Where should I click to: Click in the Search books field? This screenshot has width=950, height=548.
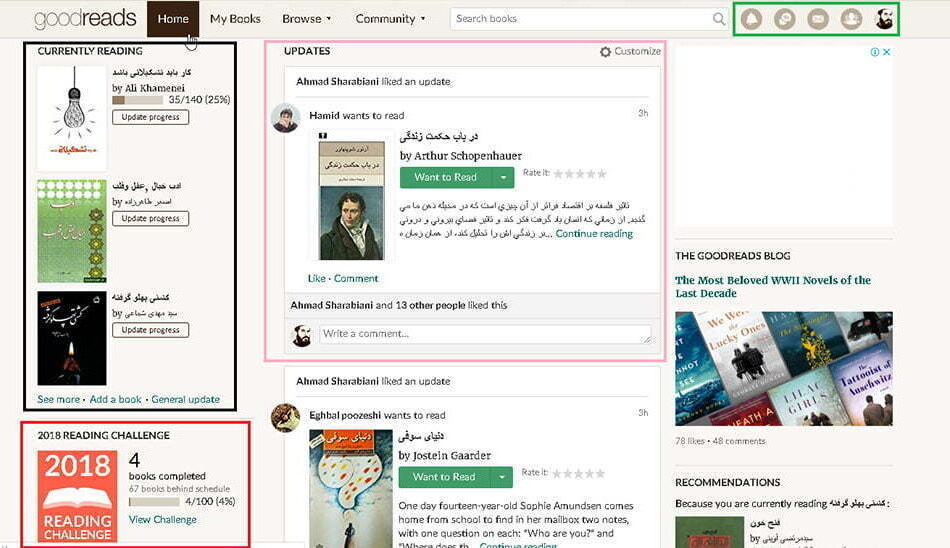coord(582,19)
